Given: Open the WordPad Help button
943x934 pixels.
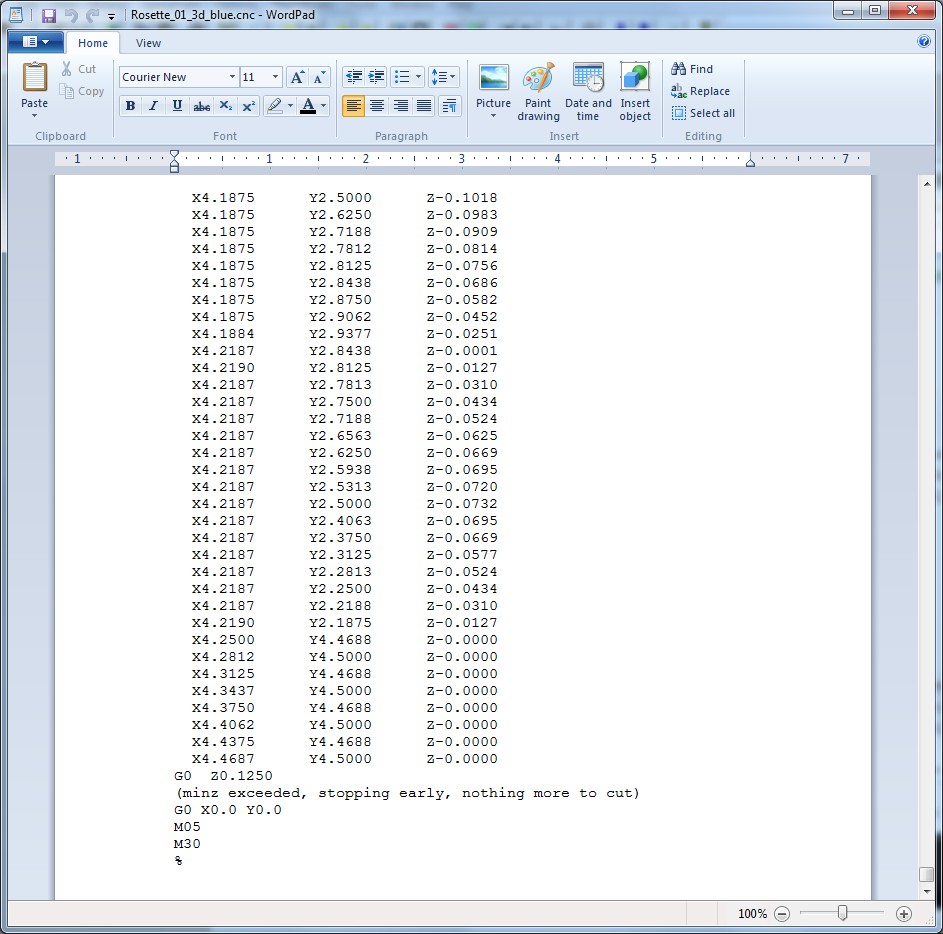Looking at the screenshot, I should [x=924, y=42].
